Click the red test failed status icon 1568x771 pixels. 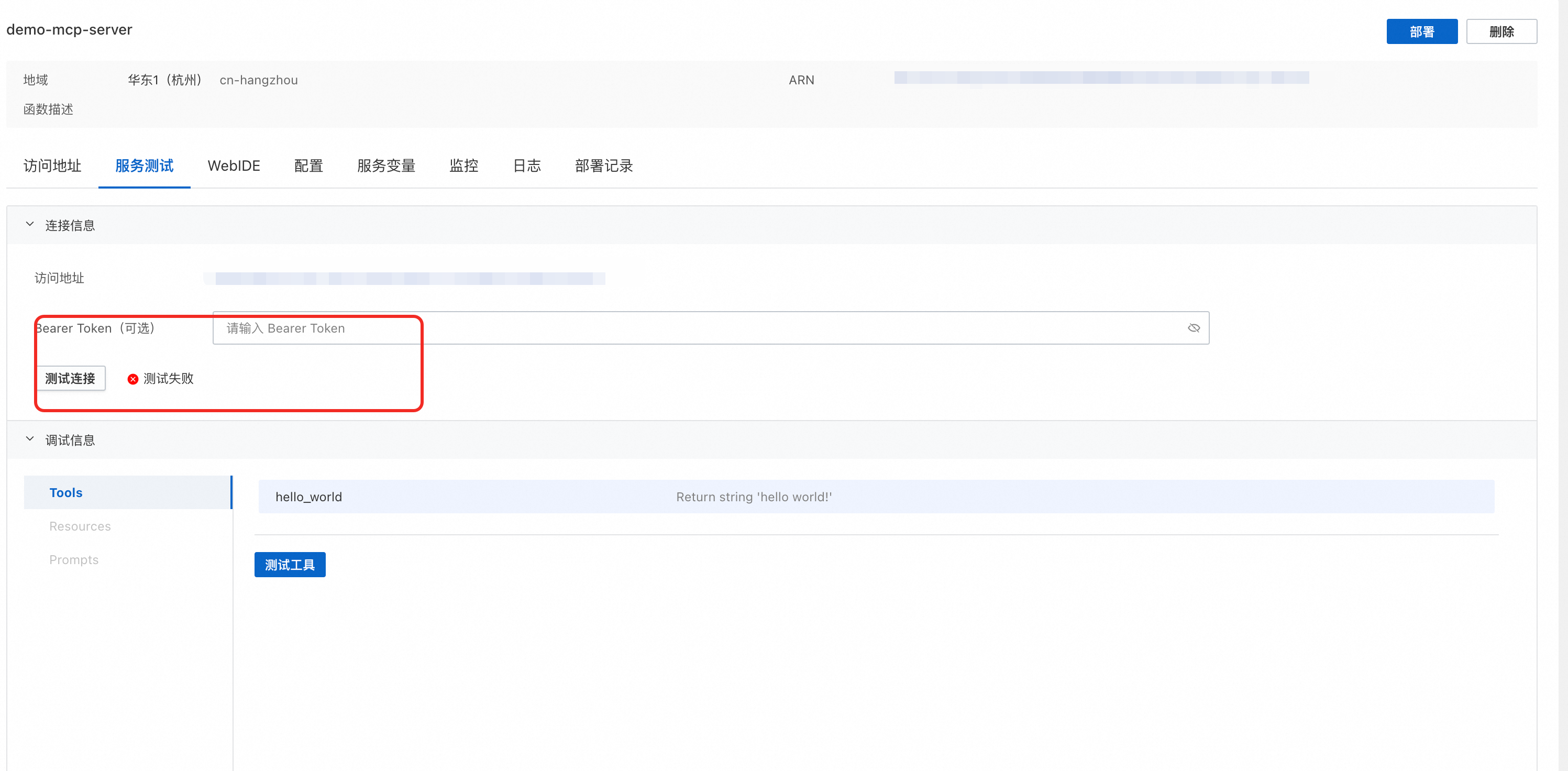coord(132,379)
